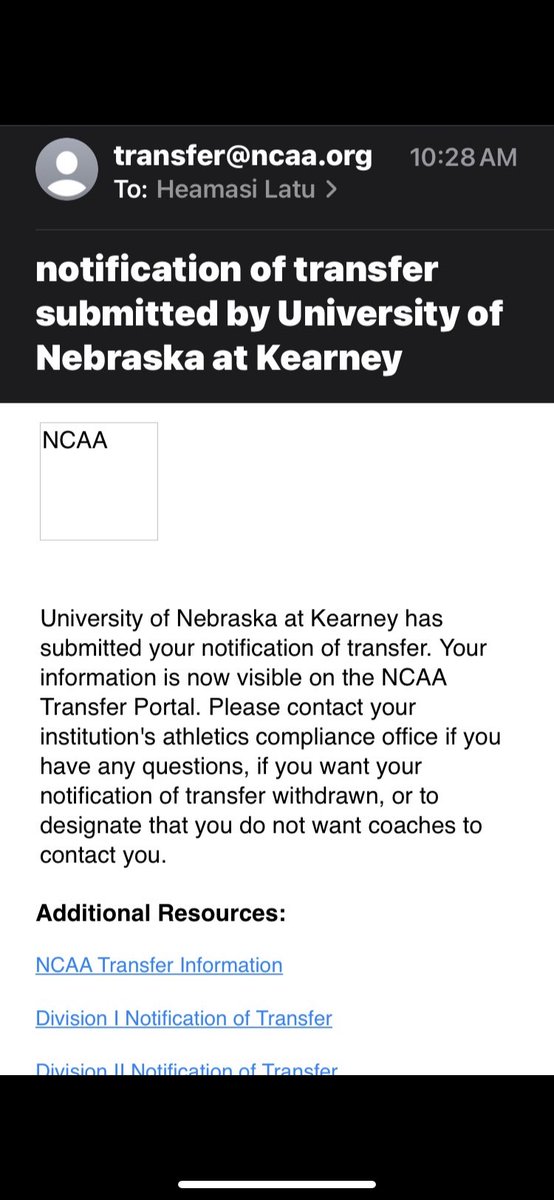
Task: Select the transfer@ncaa.org sender address
Action: click(243, 156)
